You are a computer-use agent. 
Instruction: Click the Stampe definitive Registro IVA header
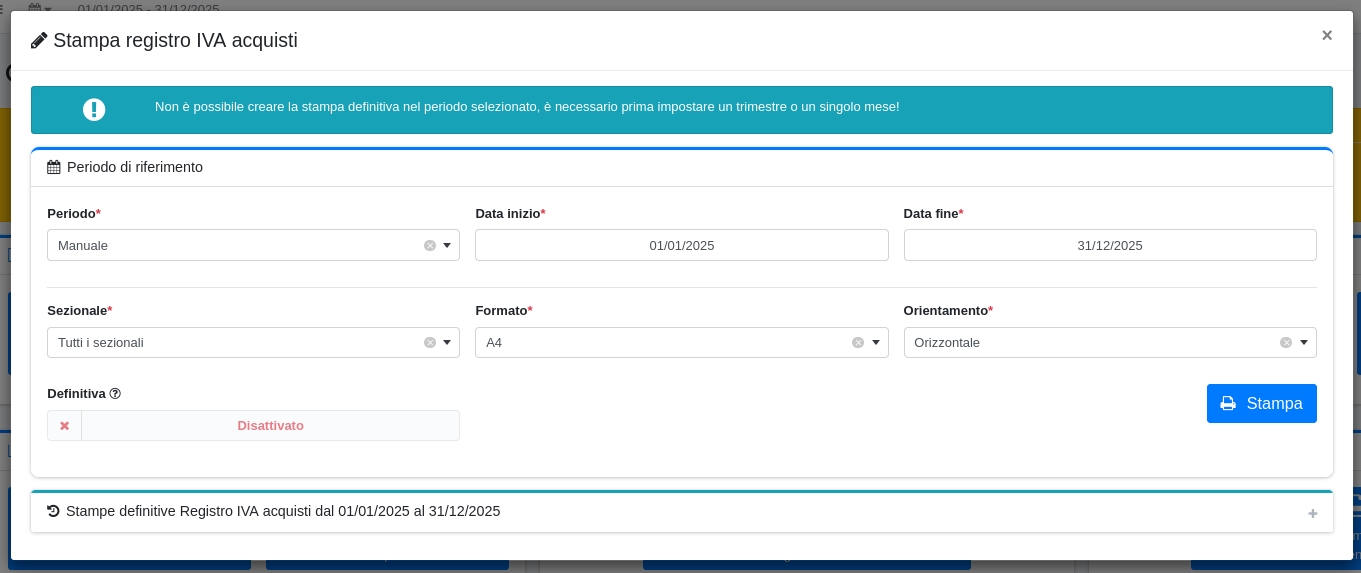click(283, 512)
